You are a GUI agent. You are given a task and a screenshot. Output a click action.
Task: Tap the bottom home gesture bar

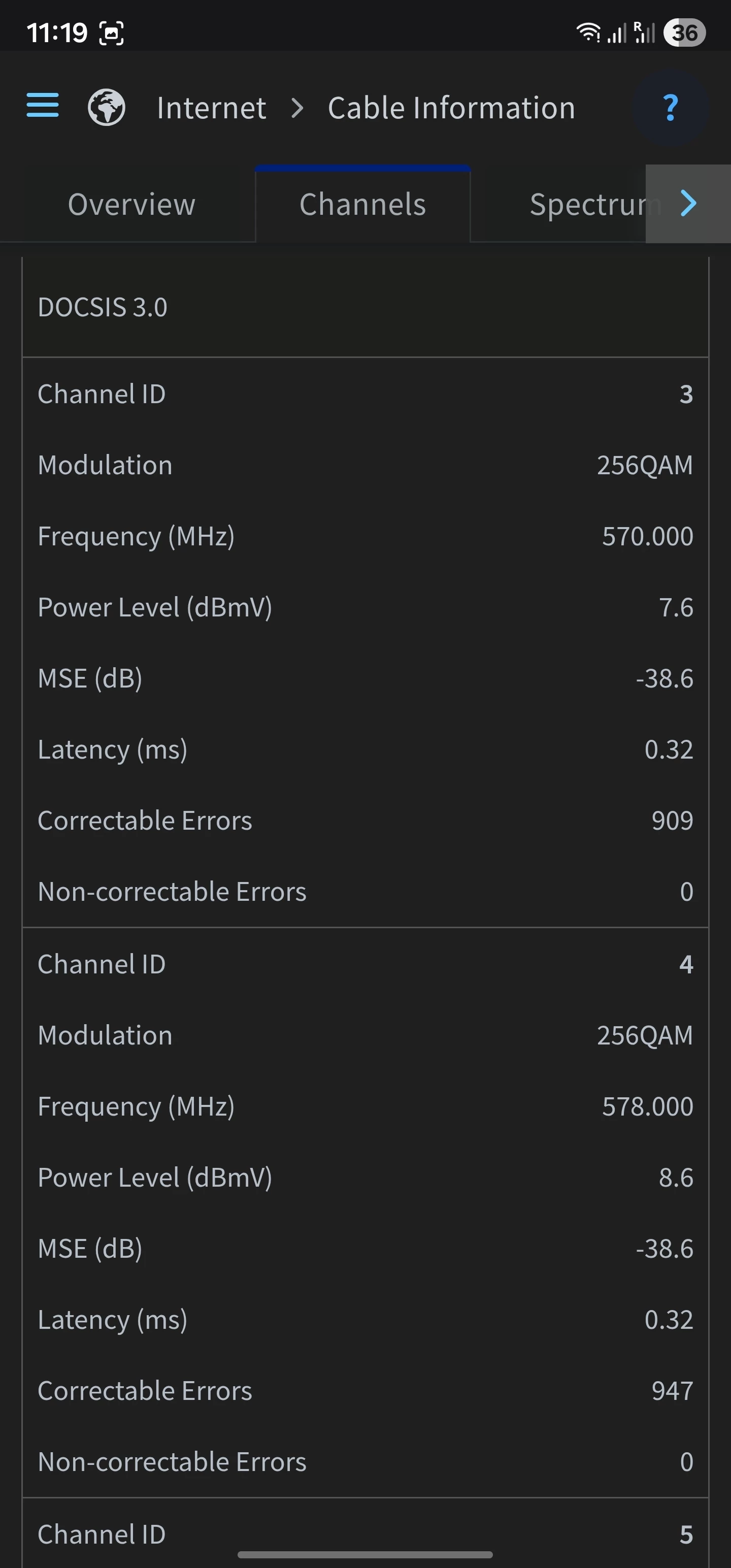coord(365,1555)
